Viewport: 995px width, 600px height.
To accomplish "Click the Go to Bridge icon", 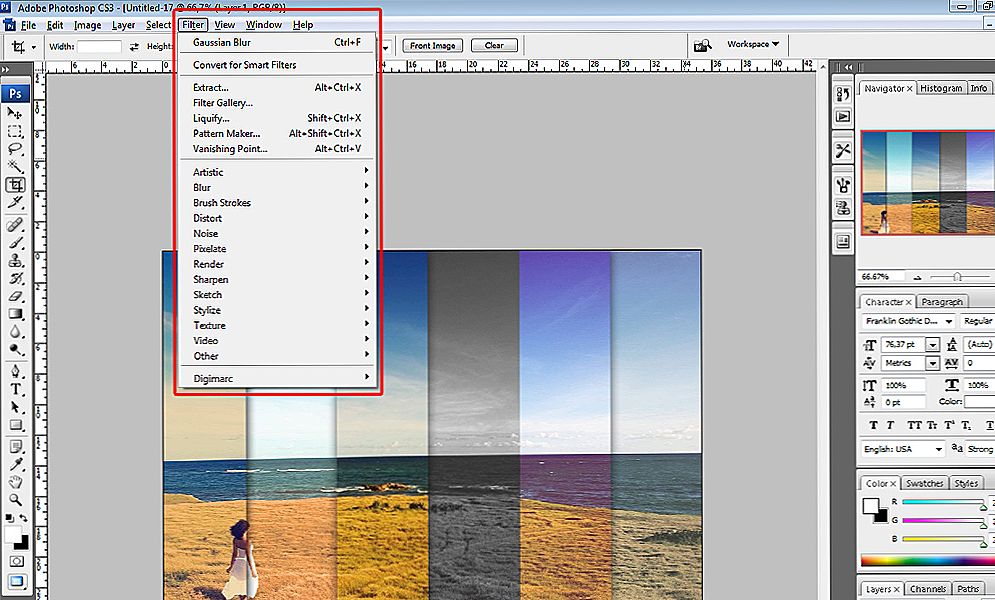I will [702, 45].
